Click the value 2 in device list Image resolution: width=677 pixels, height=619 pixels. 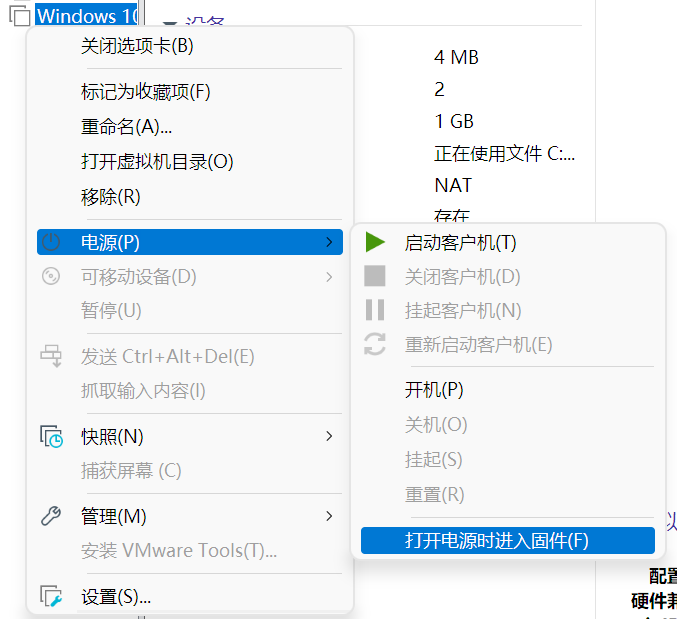439,89
